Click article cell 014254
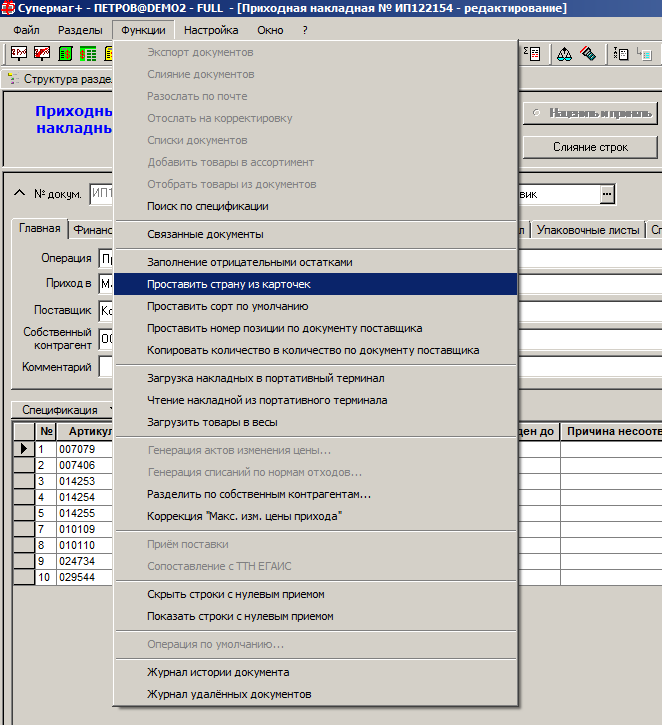Screen dimensions: 662x725 tap(85, 497)
